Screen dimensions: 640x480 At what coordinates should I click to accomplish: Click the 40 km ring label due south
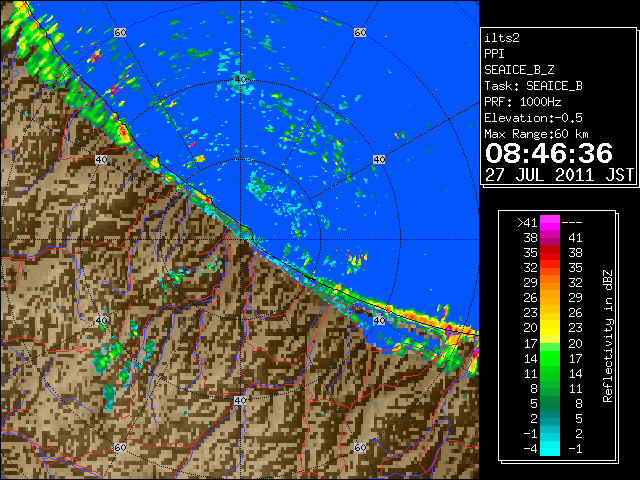click(240, 400)
